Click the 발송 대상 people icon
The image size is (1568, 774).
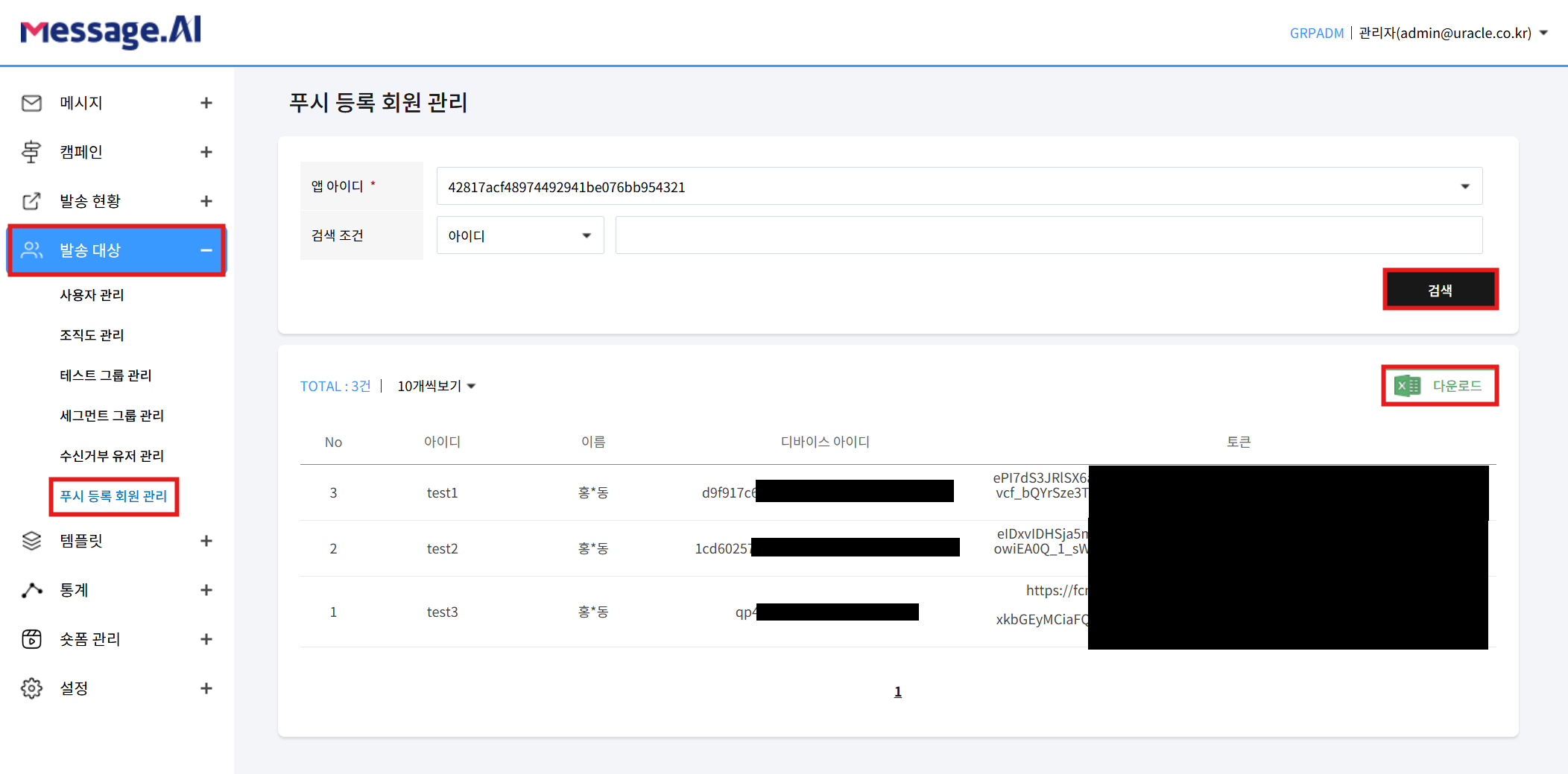click(31, 251)
